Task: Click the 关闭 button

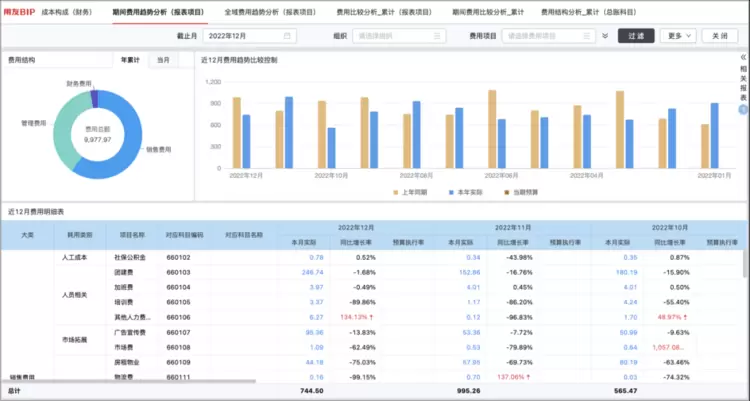Action: click(x=719, y=35)
